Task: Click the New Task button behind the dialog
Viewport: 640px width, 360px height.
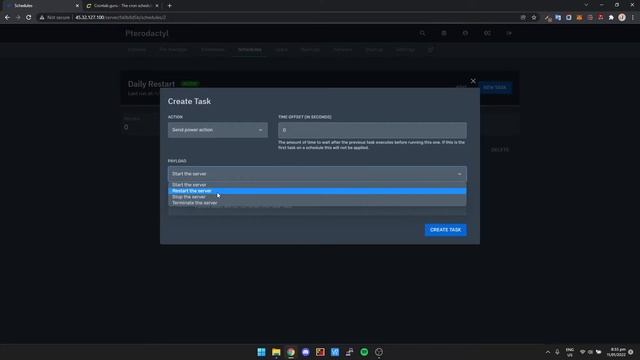Action: tap(495, 87)
